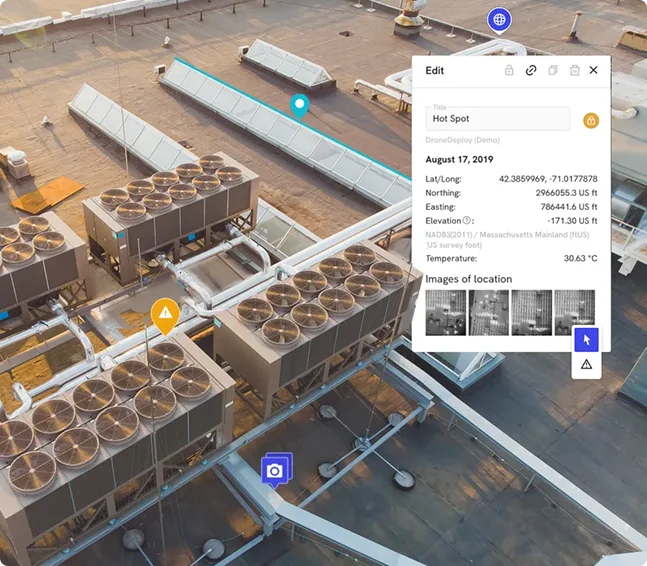The height and width of the screenshot is (566, 647).
Task: Open the third thermal image thumbnail
Action: tap(532, 312)
